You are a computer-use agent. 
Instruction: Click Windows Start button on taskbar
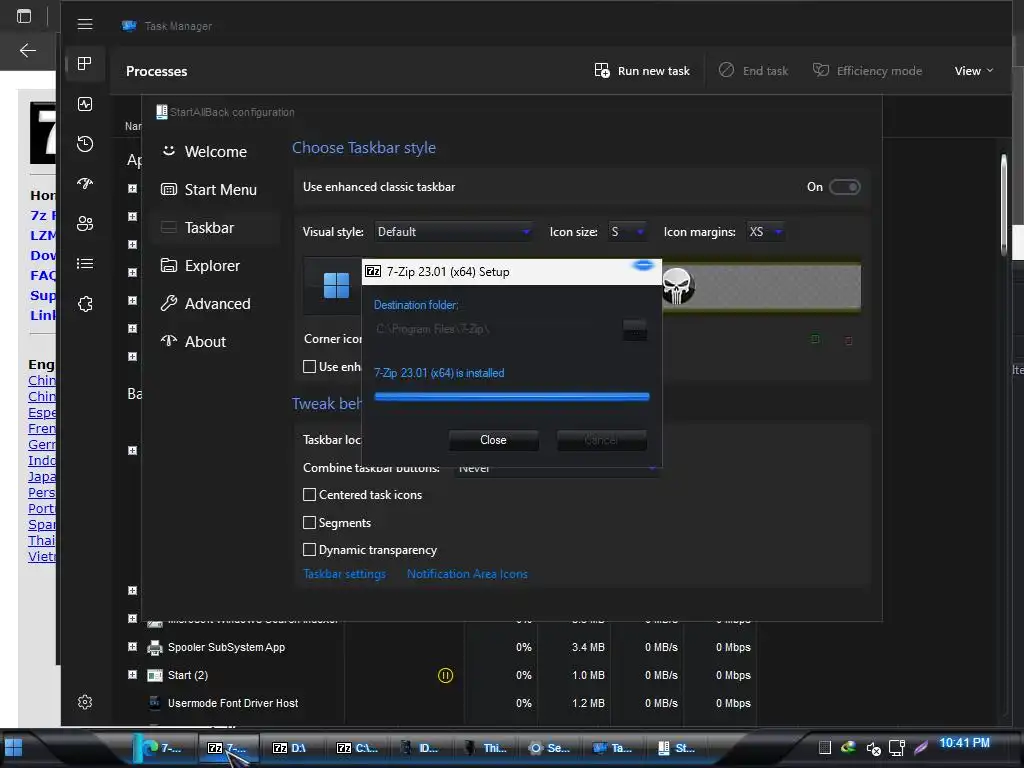[14, 748]
